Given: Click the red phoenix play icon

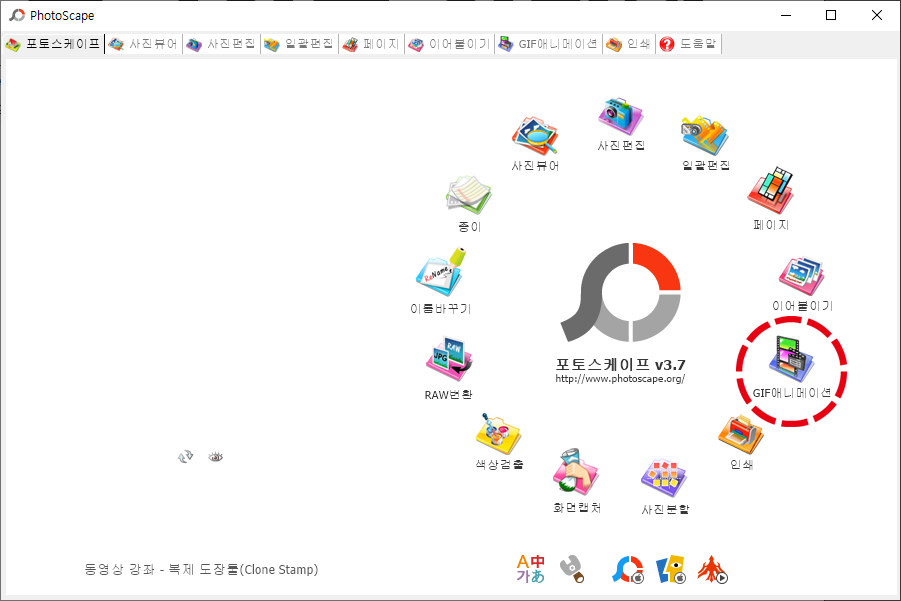Looking at the screenshot, I should pyautogui.click(x=713, y=569).
